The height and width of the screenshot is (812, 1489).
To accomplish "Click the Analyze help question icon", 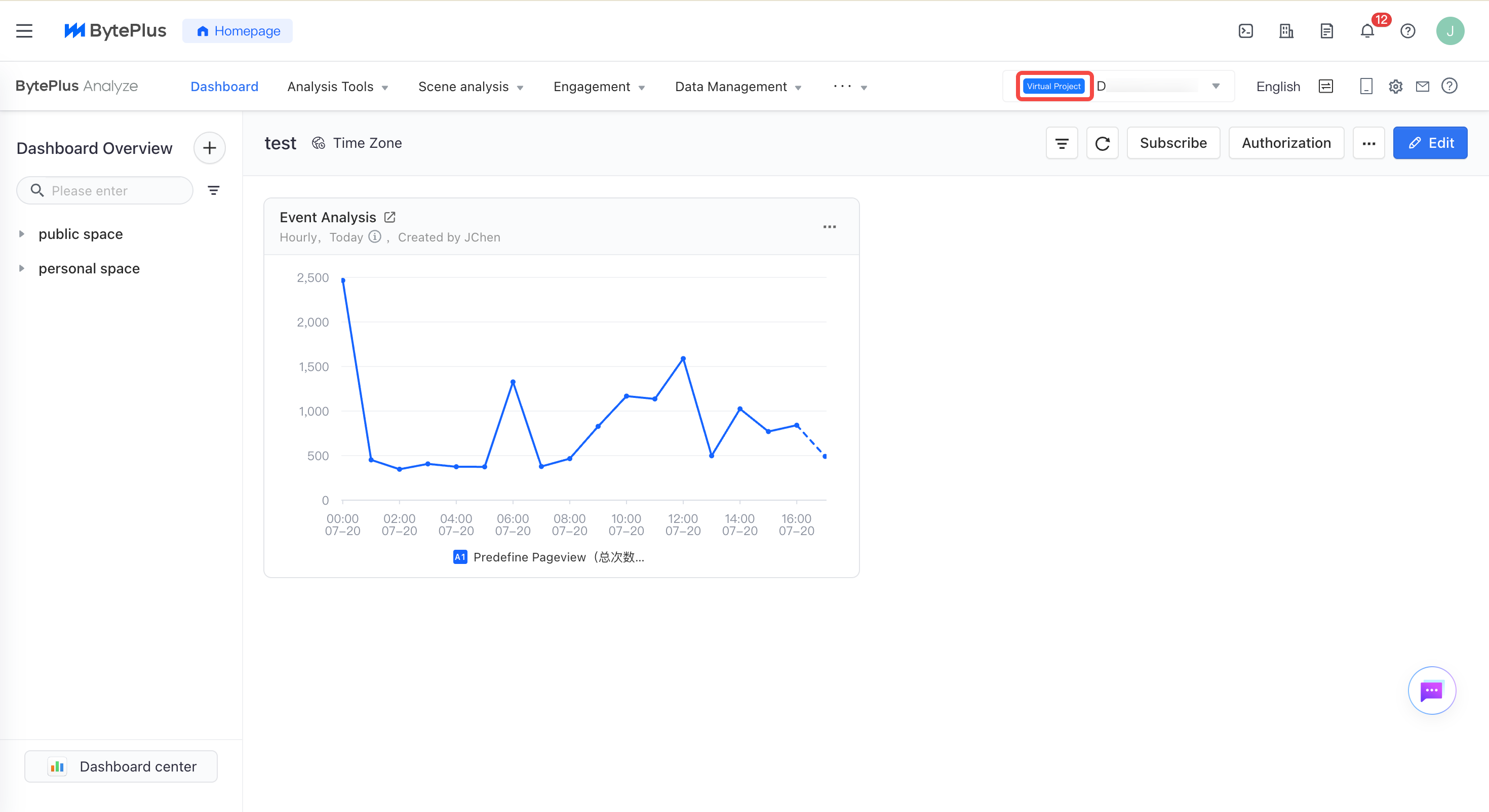I will (1449, 86).
